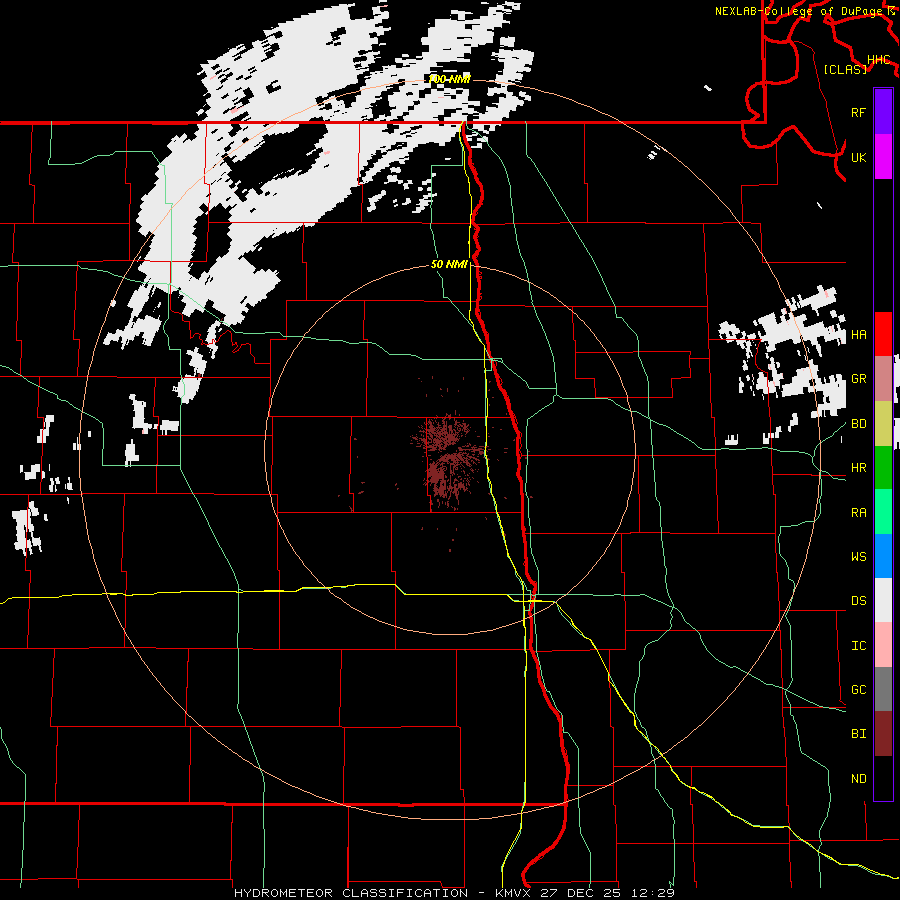Click the KMVX radar site identifier
Viewport: 900px width, 900px height.
coord(514,893)
